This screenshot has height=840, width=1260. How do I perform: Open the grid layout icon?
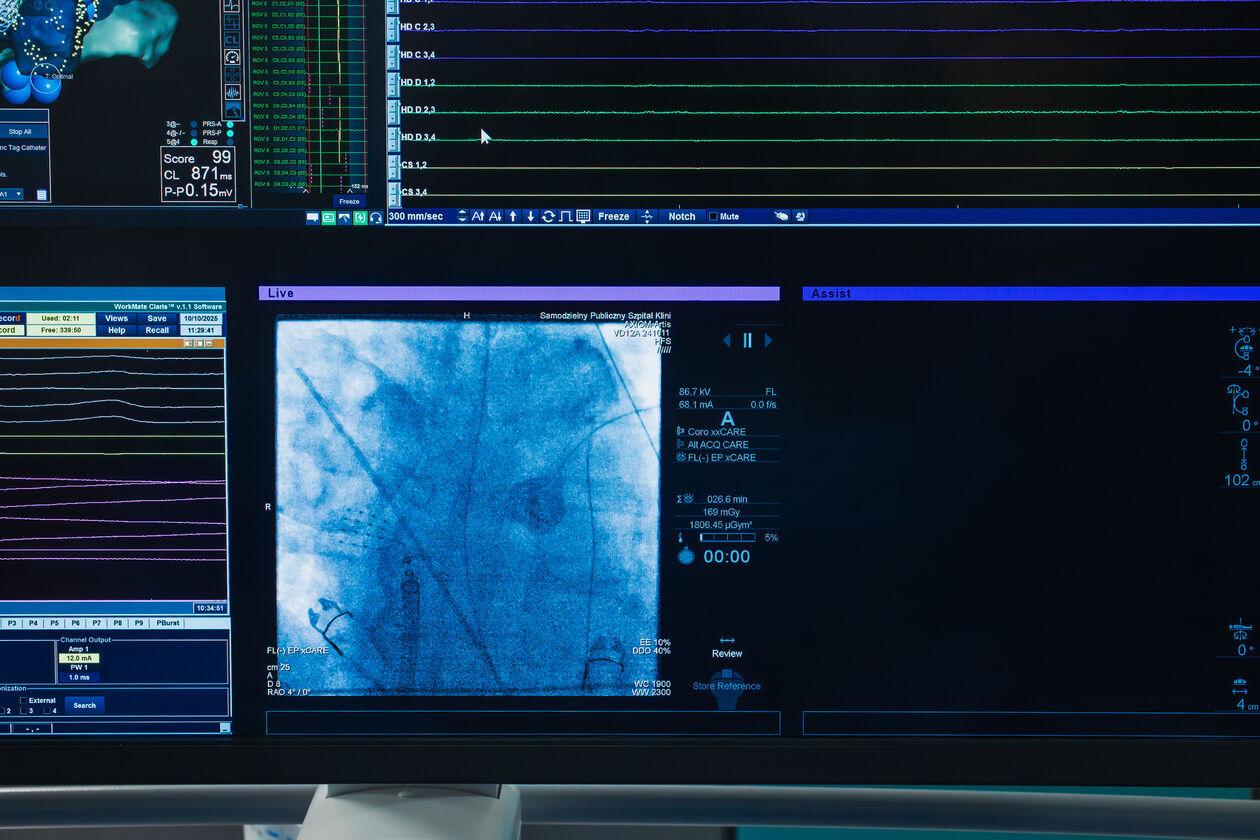click(583, 216)
